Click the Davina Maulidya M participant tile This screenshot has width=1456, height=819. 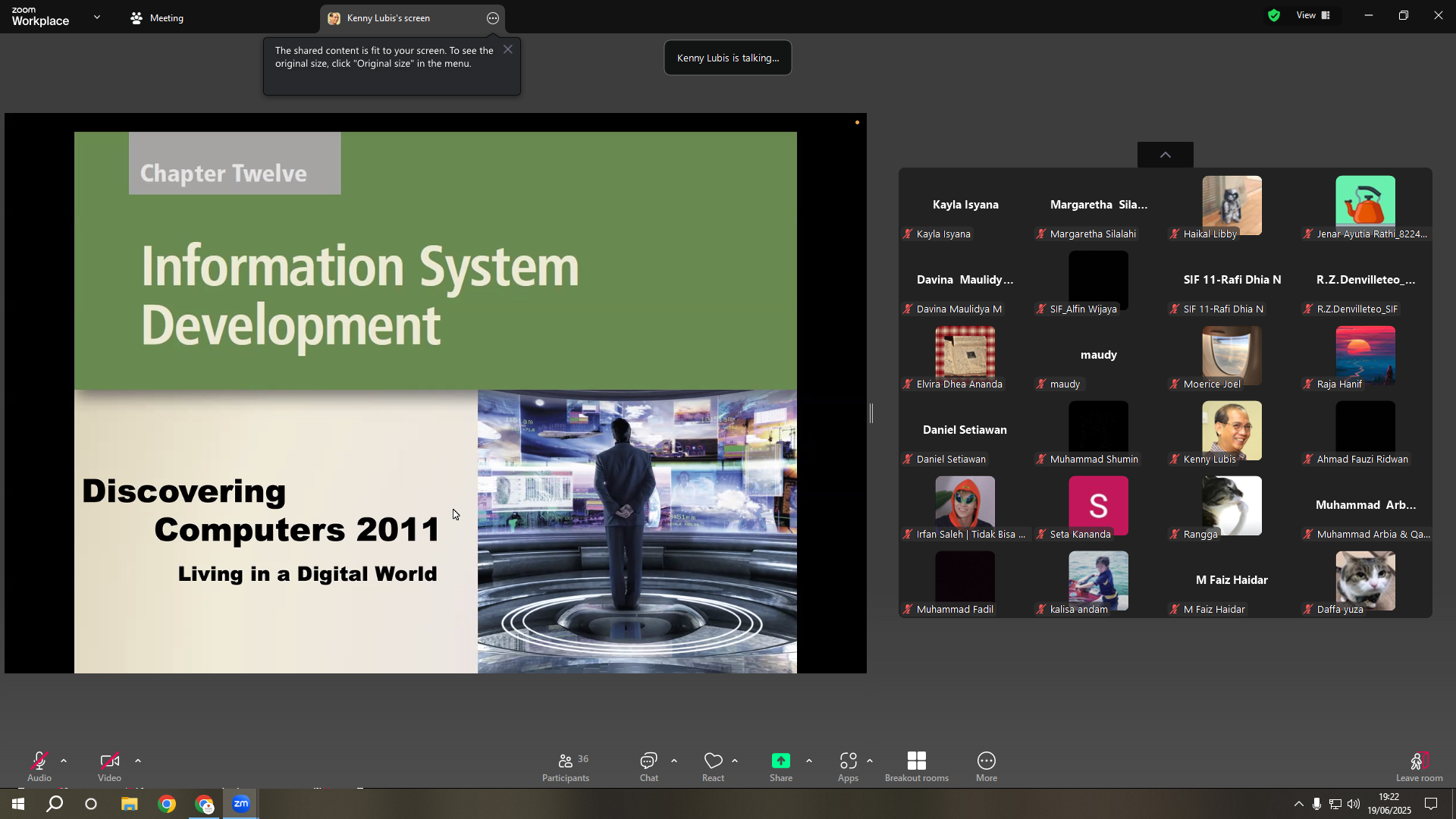[965, 281]
